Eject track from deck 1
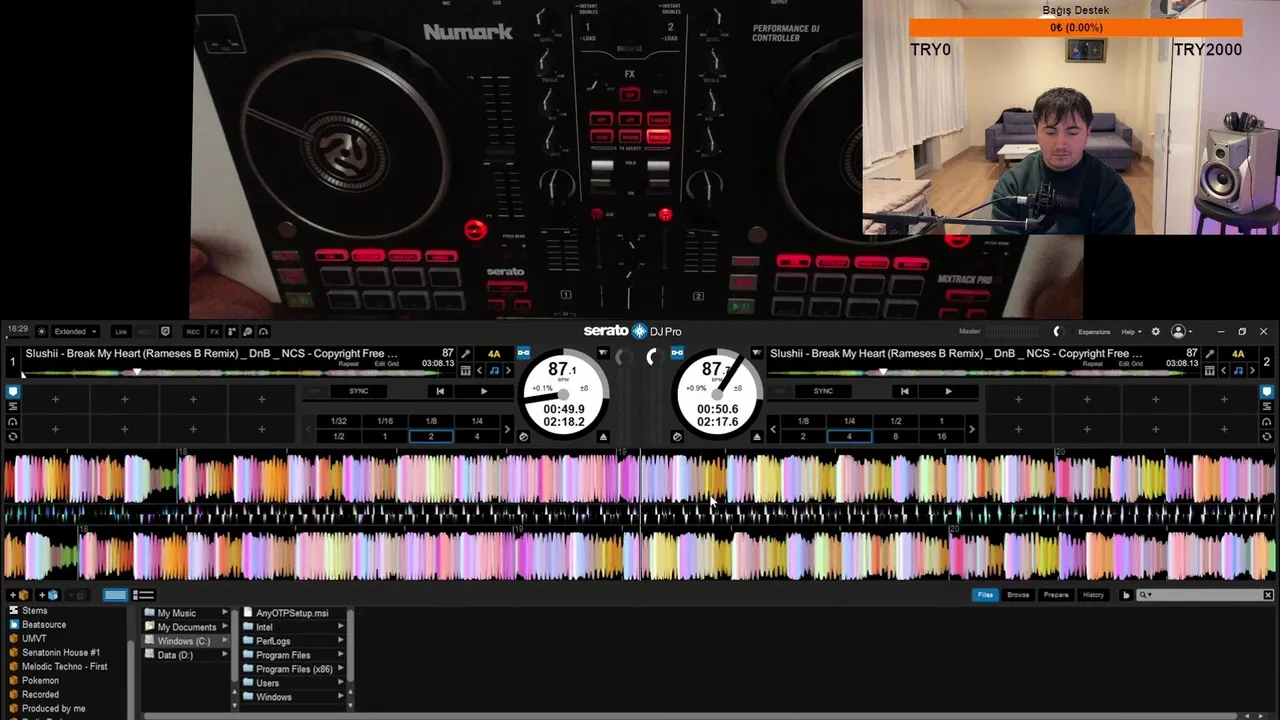 603,436
